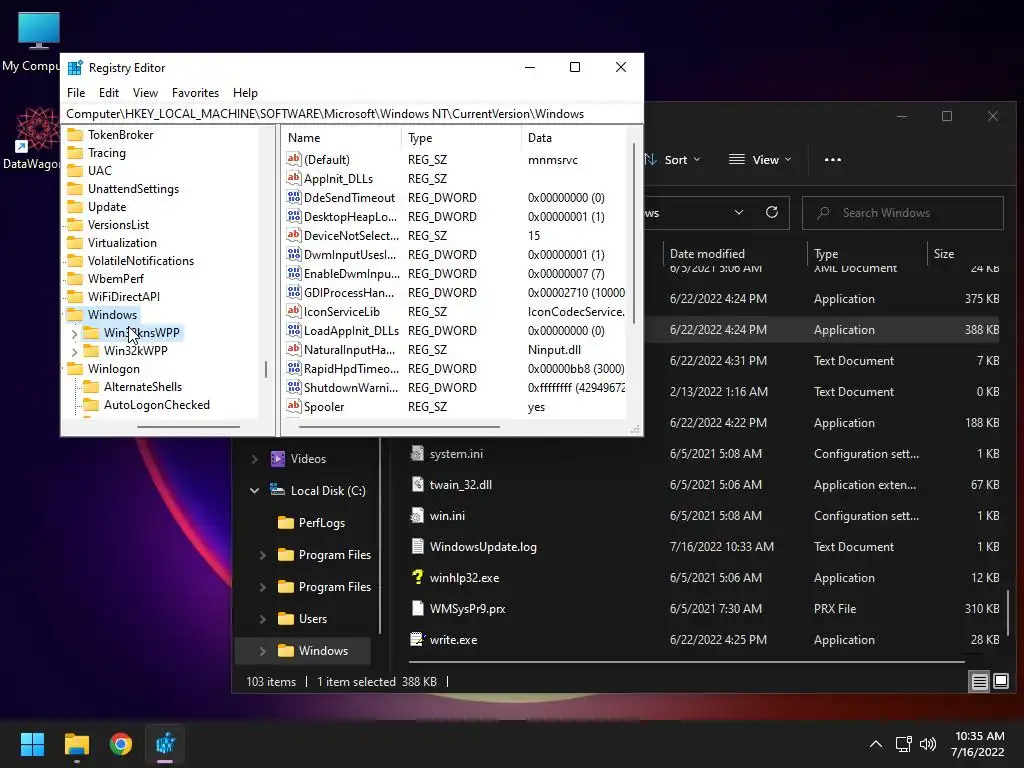Viewport: 1024px width, 768px height.
Task: Select the IconServiceLib string icon
Action: pos(294,312)
